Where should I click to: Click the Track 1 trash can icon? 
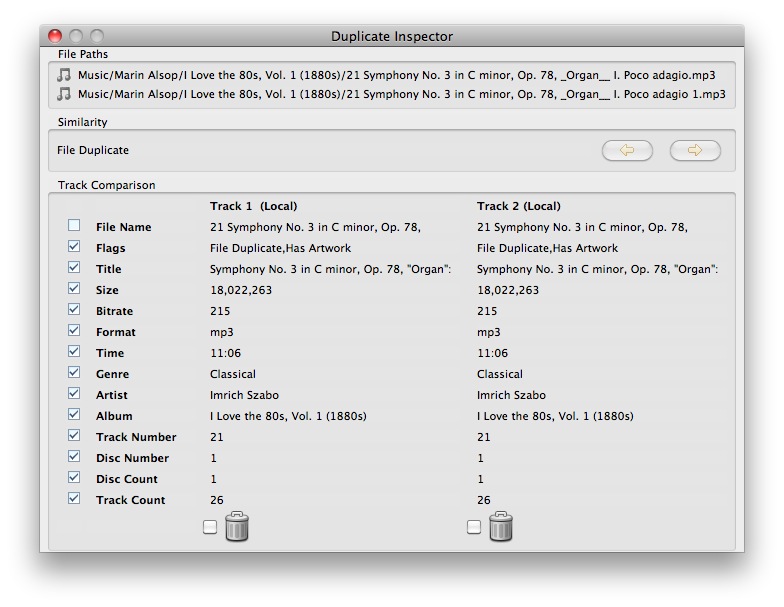[236, 526]
